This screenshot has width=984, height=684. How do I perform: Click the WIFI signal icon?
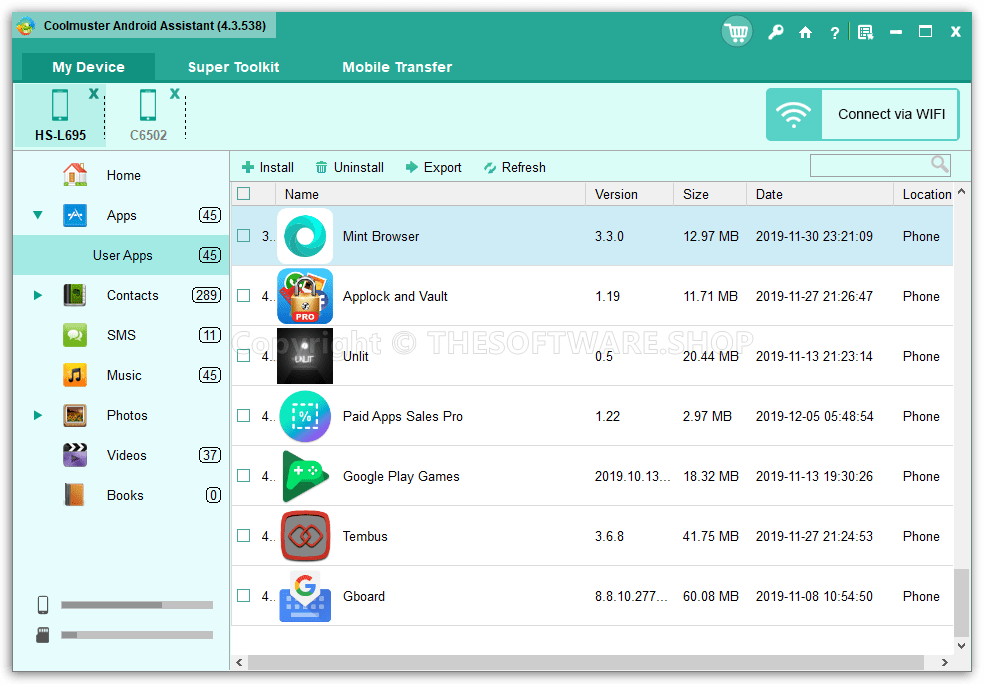[794, 114]
